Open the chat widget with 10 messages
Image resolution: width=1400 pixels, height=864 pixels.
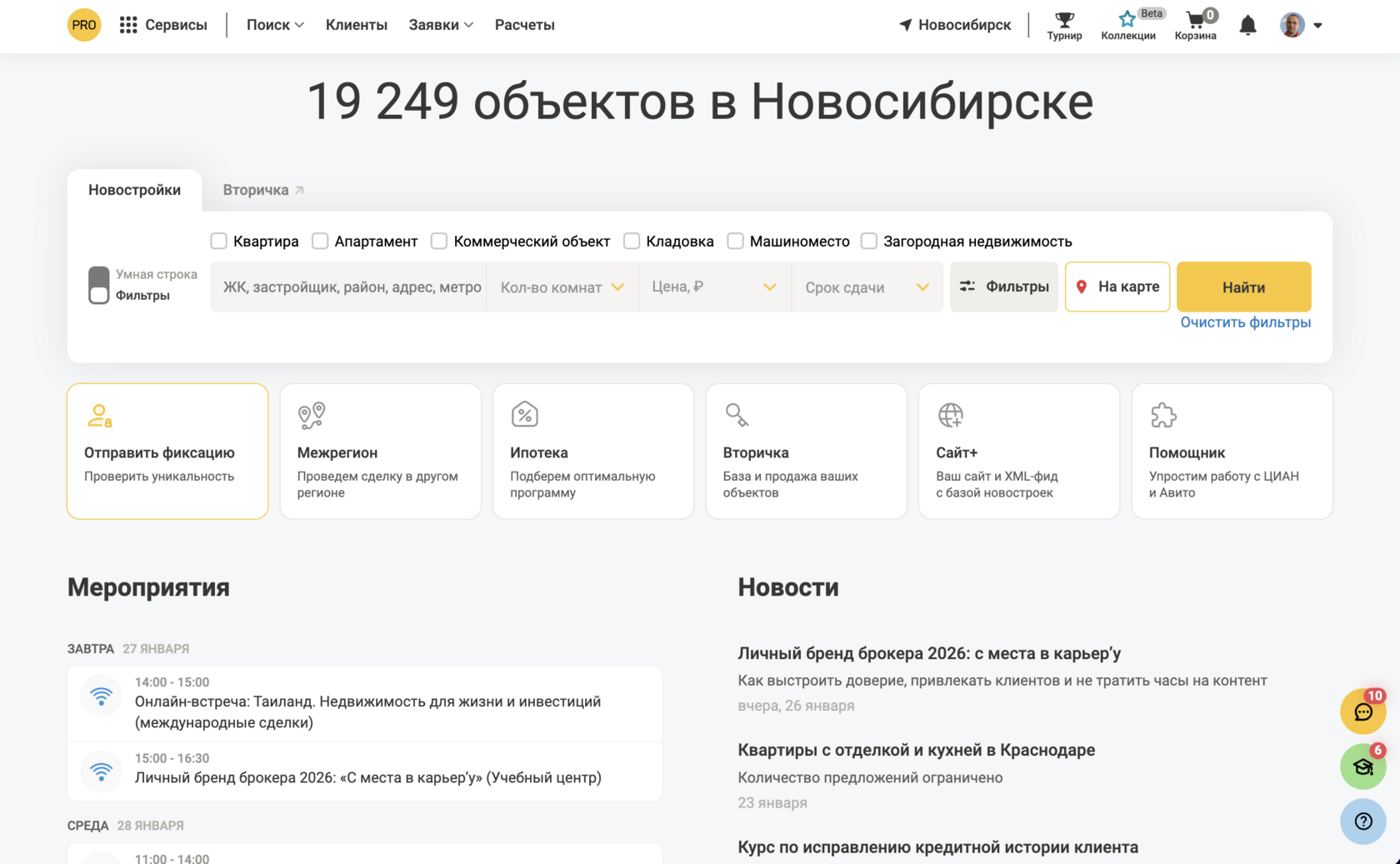1363,712
